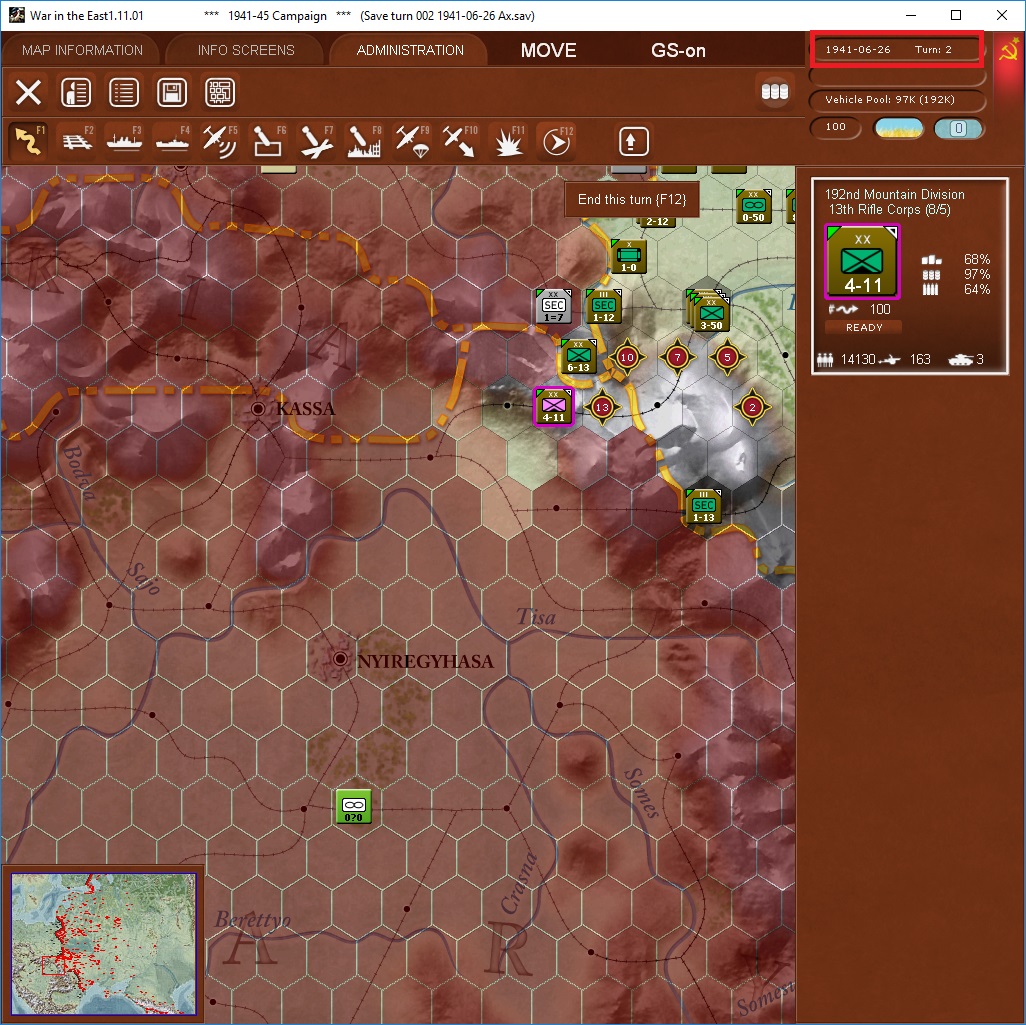
Task: Click the 68% supply percentage value
Action: coord(977,259)
